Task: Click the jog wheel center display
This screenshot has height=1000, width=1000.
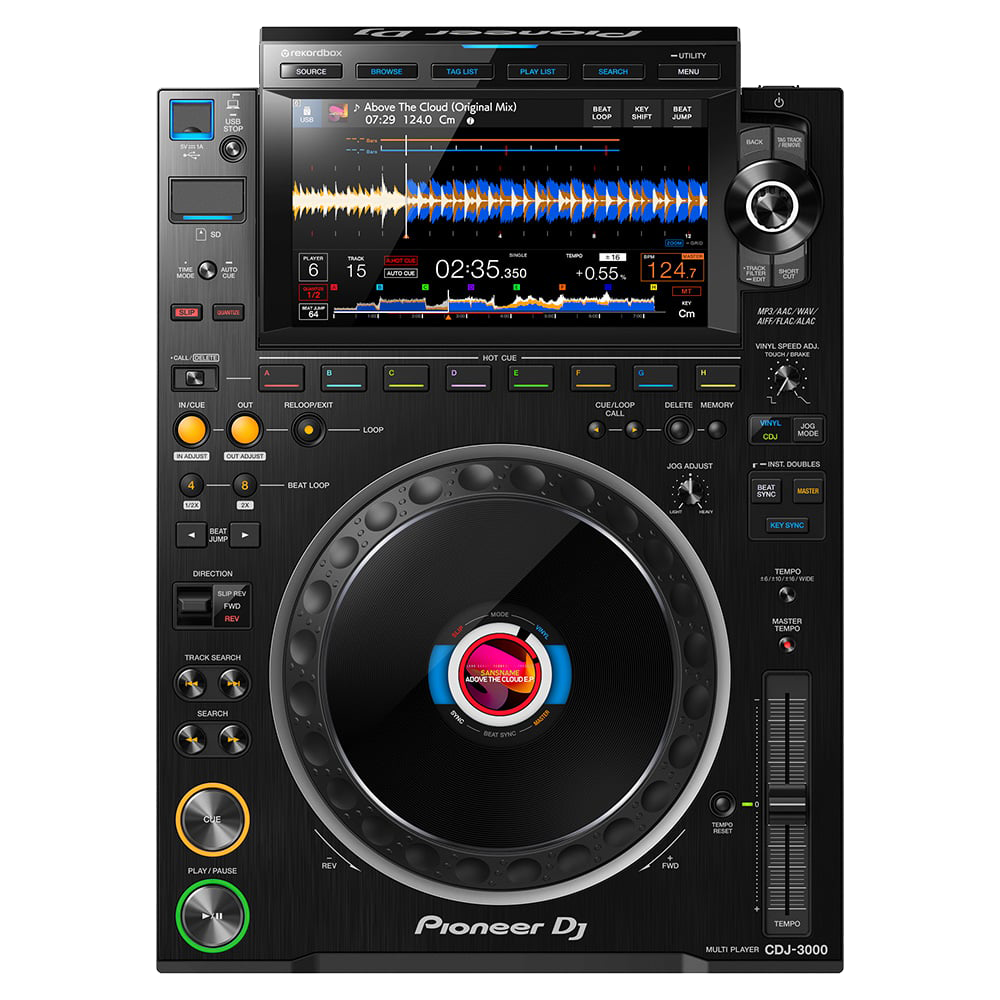Action: click(499, 673)
